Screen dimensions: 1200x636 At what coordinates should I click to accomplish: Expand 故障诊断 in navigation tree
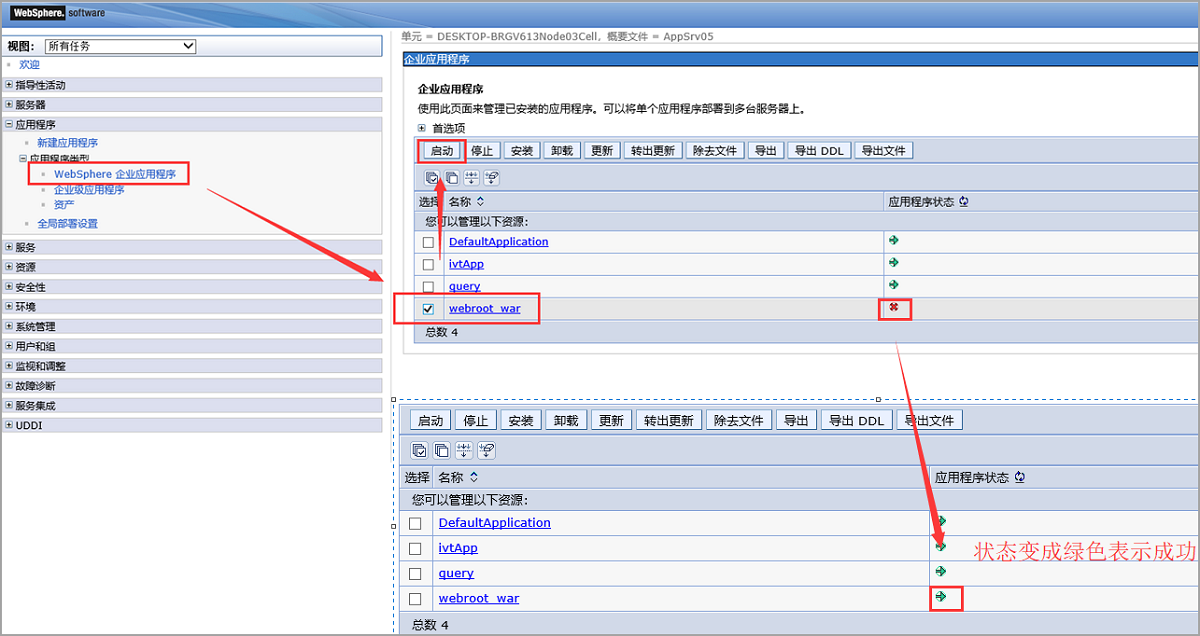[9, 385]
